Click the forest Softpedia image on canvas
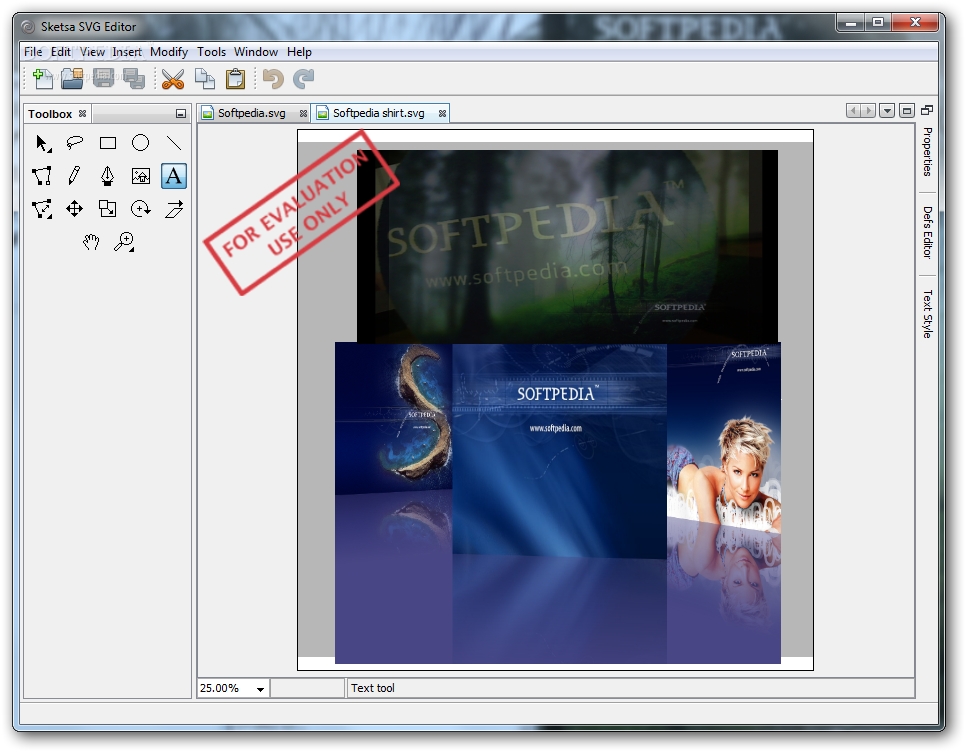Viewport: 966px width, 752px height. click(567, 246)
